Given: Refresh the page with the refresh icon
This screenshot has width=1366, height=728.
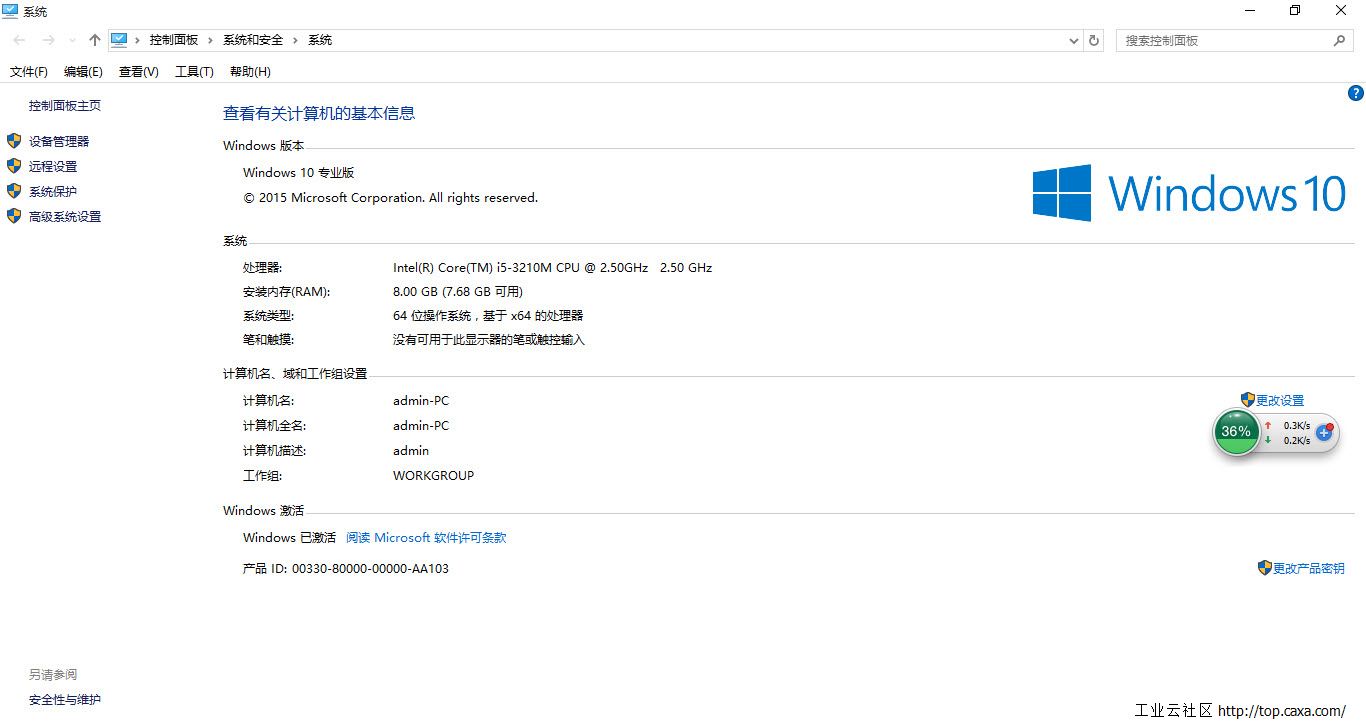Looking at the screenshot, I should click(1094, 40).
